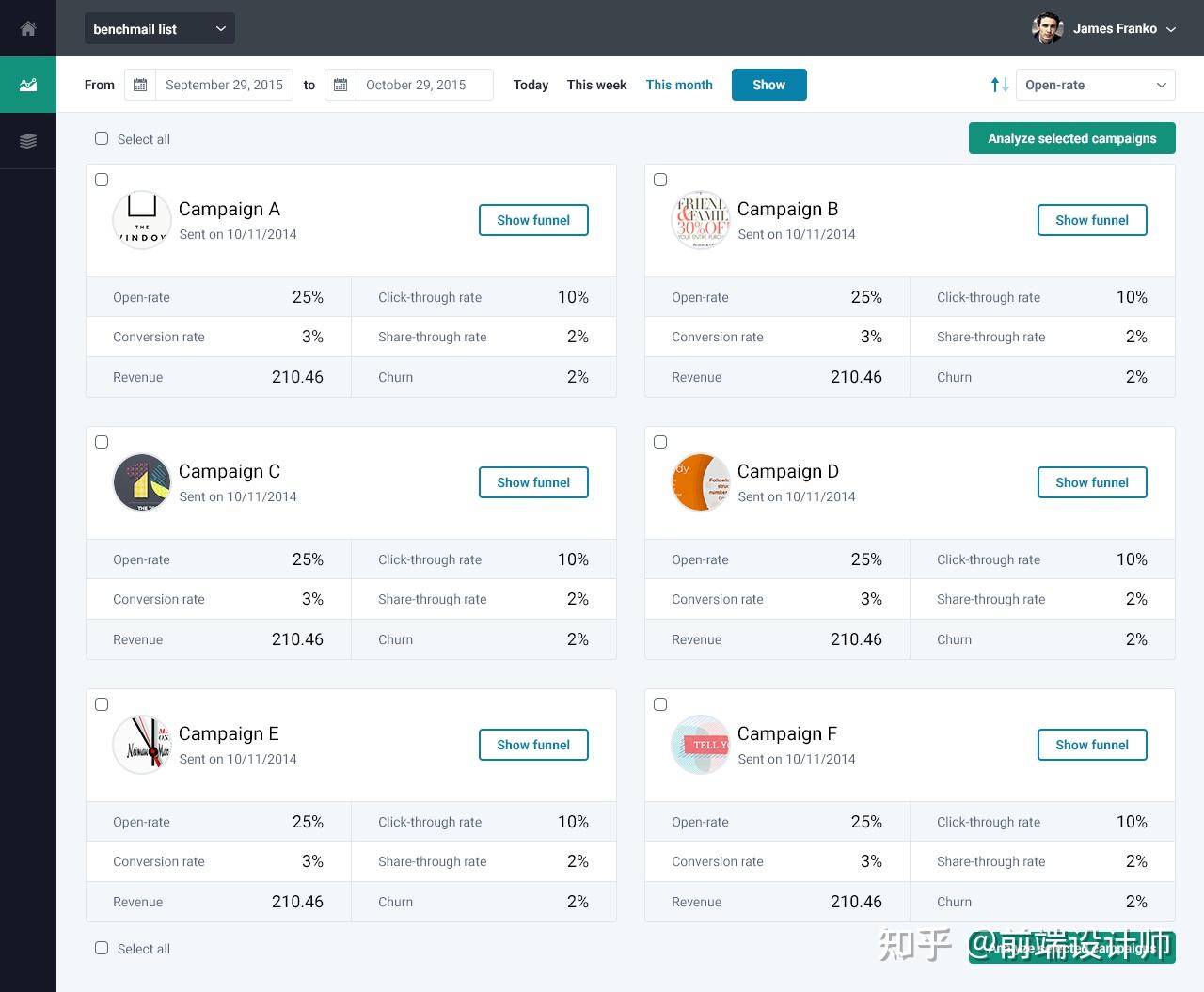1204x992 pixels.
Task: Show funnel for Campaign B
Action: [x=1091, y=220]
